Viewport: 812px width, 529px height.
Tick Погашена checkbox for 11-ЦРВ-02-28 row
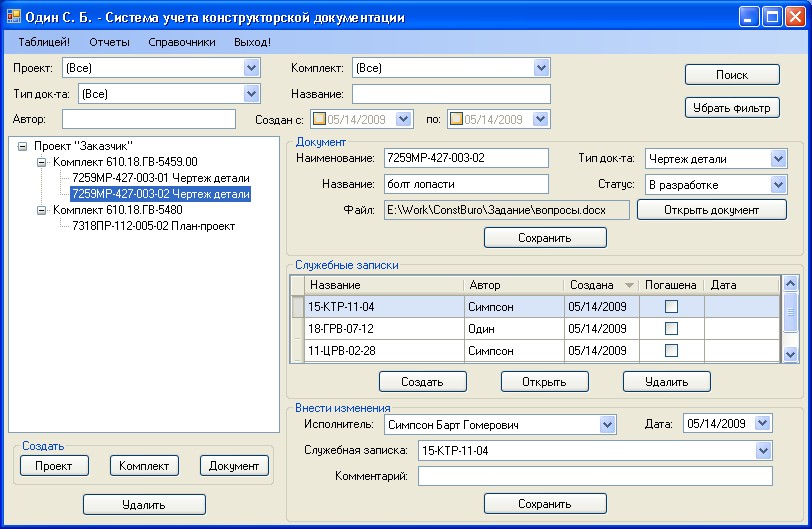click(671, 350)
